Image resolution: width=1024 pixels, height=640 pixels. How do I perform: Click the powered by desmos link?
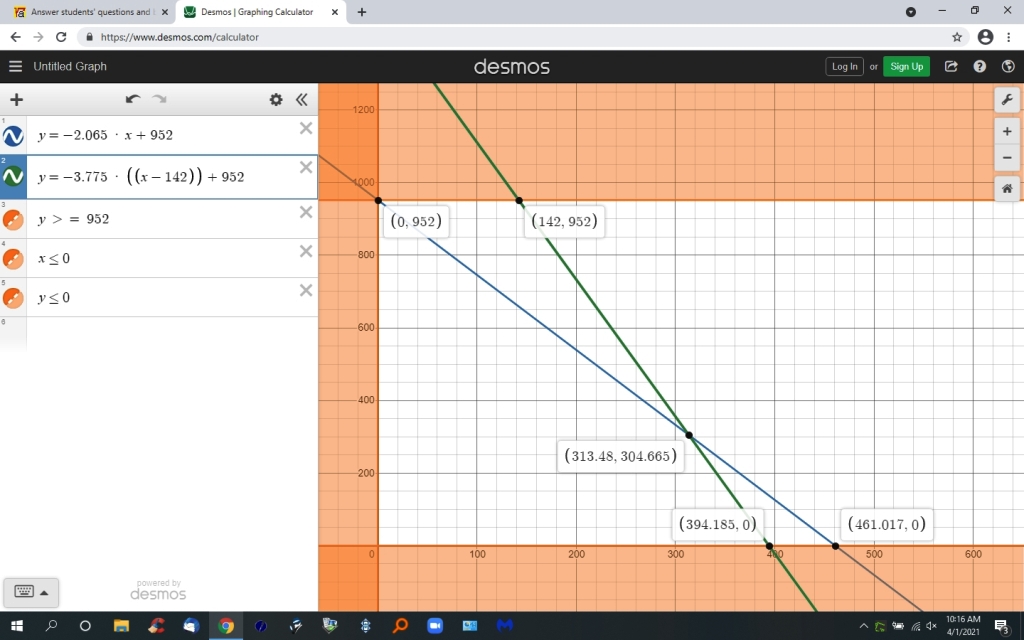point(158,590)
